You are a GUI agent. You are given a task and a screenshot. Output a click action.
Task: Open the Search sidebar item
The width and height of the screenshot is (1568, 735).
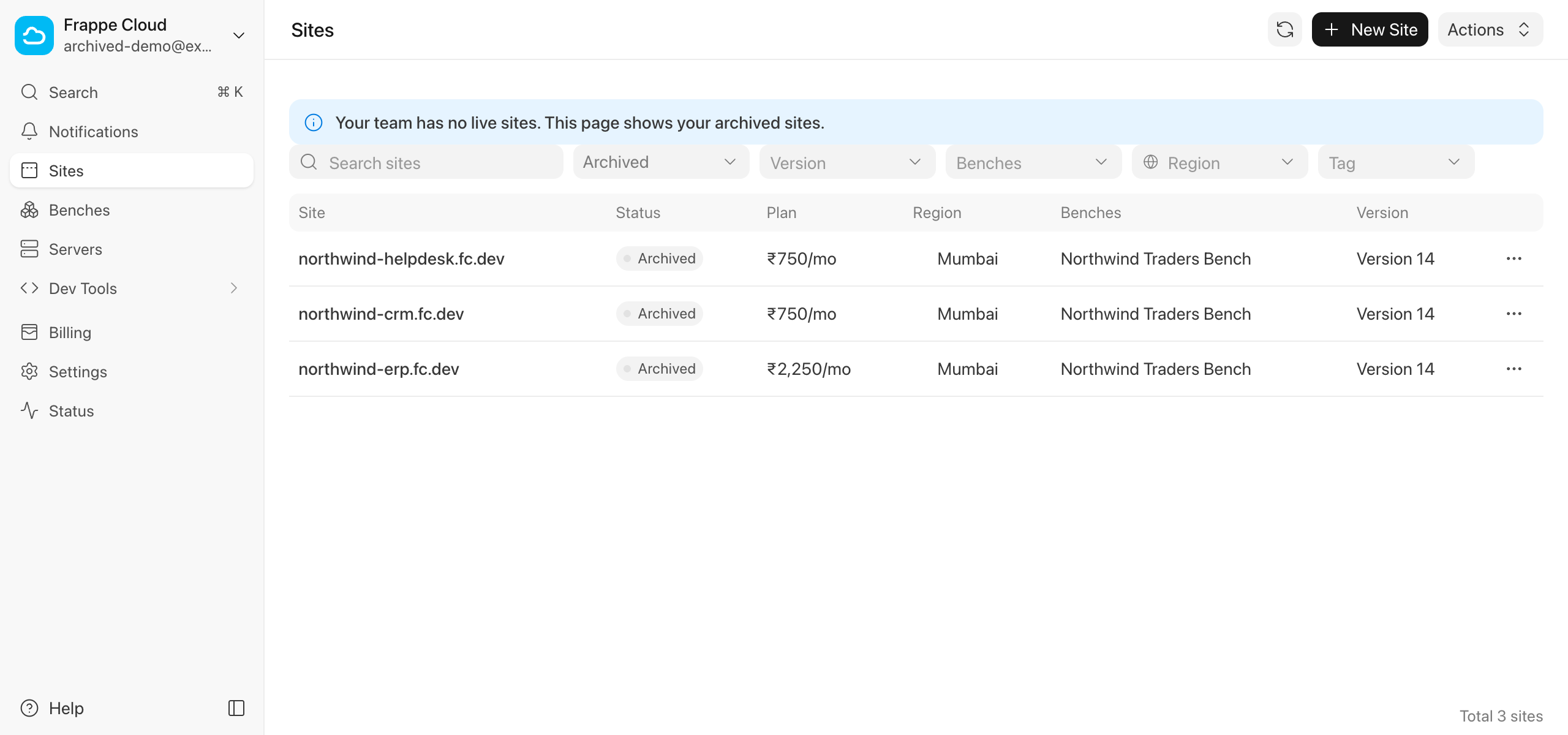click(x=132, y=92)
